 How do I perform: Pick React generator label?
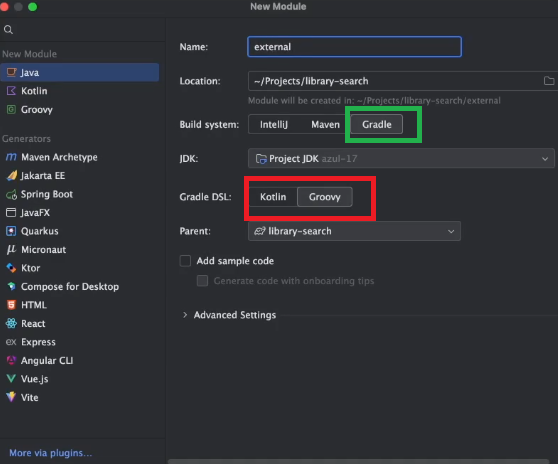coord(33,323)
